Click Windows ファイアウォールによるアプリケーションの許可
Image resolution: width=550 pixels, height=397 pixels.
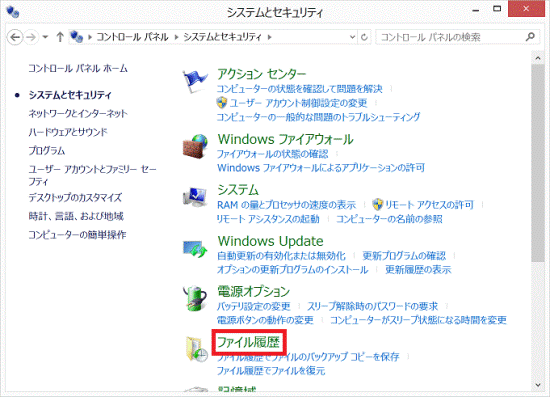click(321, 168)
